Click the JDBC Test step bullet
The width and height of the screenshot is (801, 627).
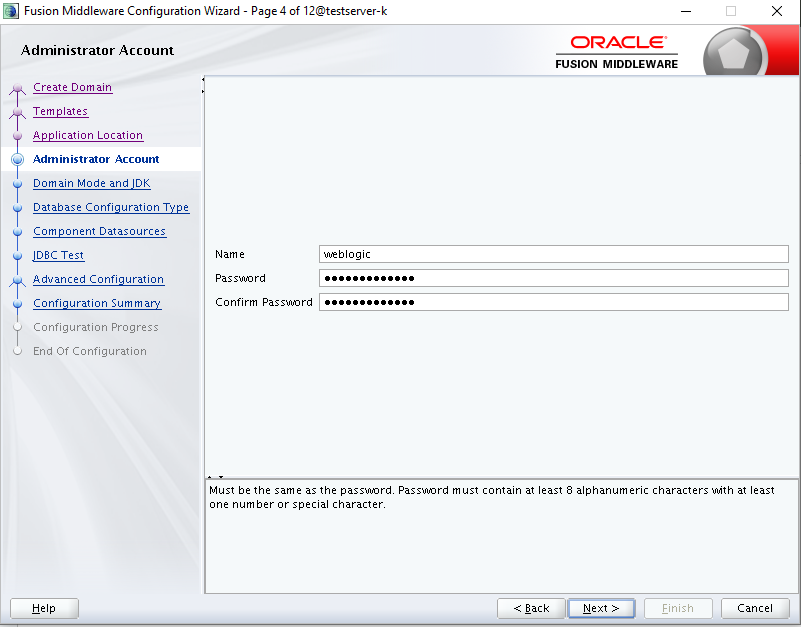[17, 256]
